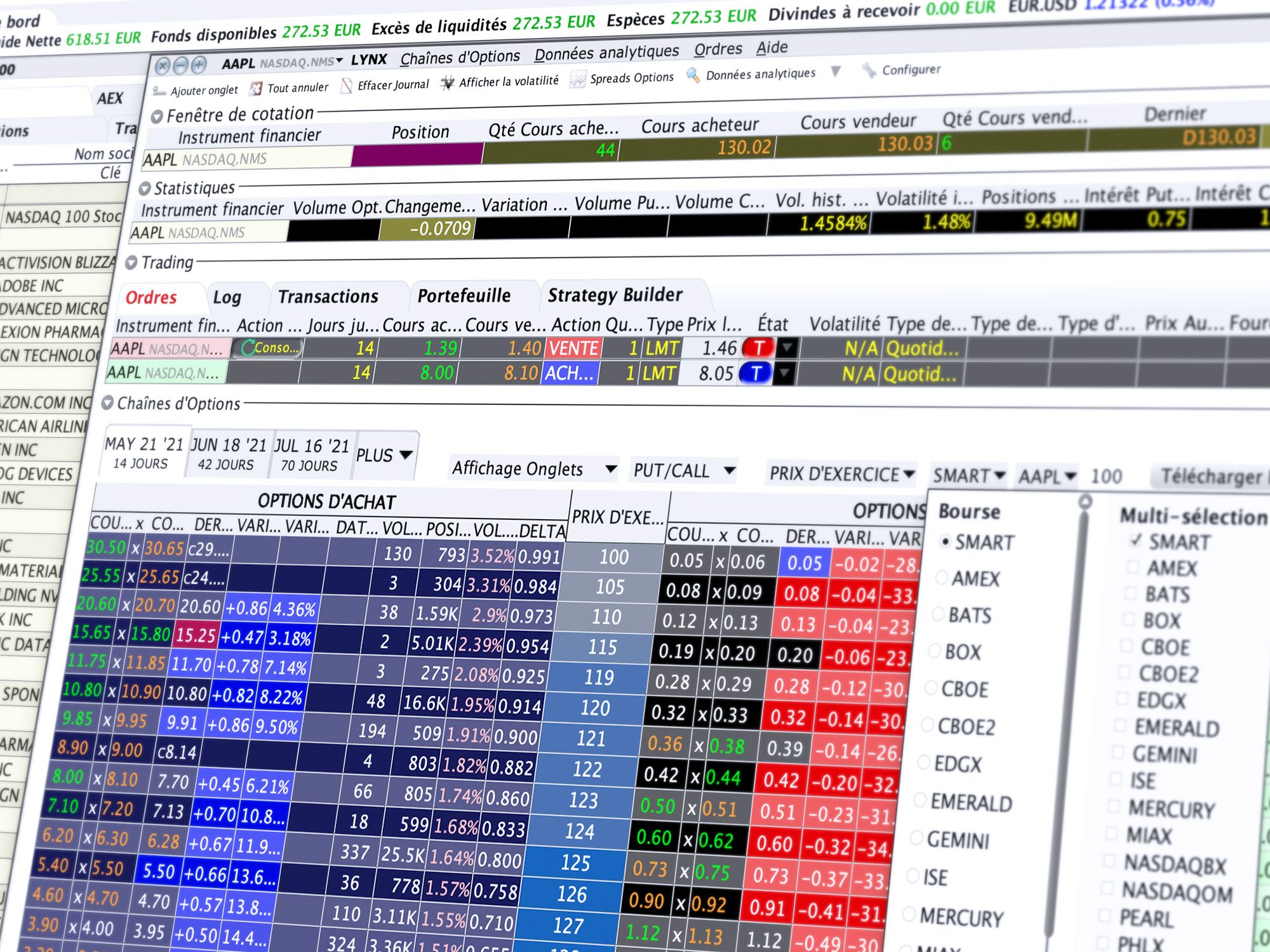Select the JUN 18 '21 expiration tab
Screen dimensions: 1270x952
click(x=229, y=454)
